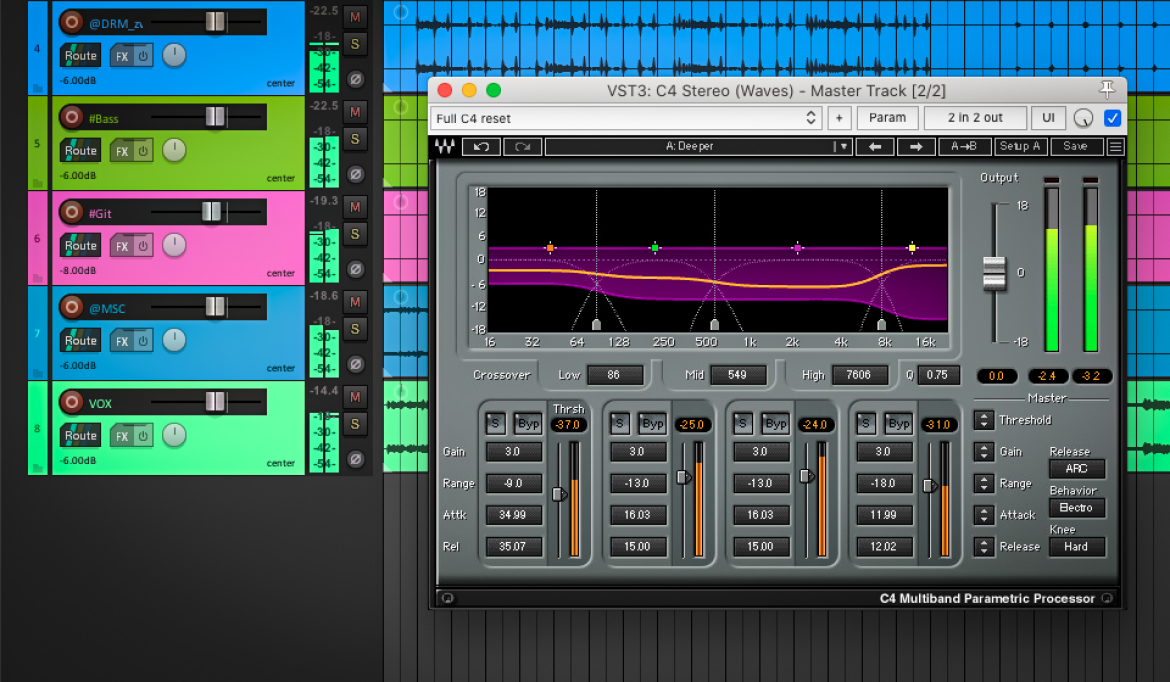Redo the change in C4 plugin
Screen dimensions: 1170x682
pyautogui.click(x=522, y=146)
